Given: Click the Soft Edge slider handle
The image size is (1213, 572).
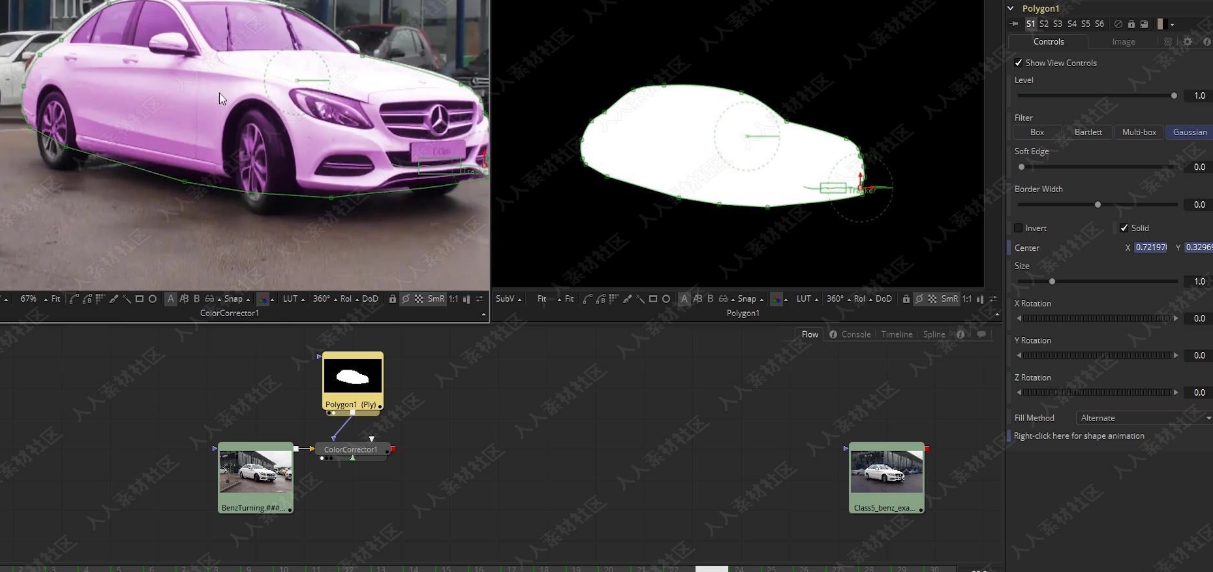Looking at the screenshot, I should click(x=1021, y=167).
